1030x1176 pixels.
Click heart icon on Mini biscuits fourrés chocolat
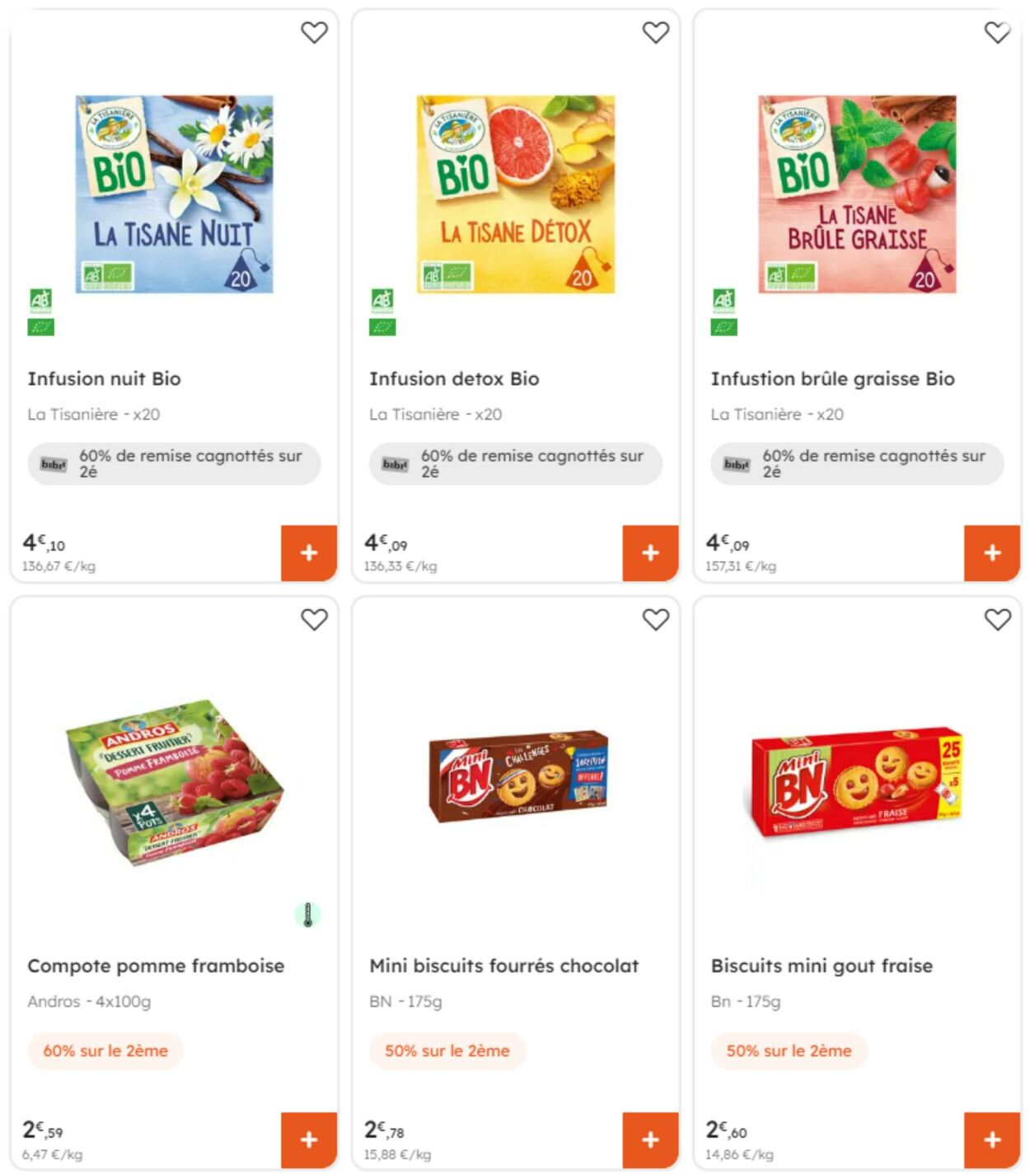(656, 620)
